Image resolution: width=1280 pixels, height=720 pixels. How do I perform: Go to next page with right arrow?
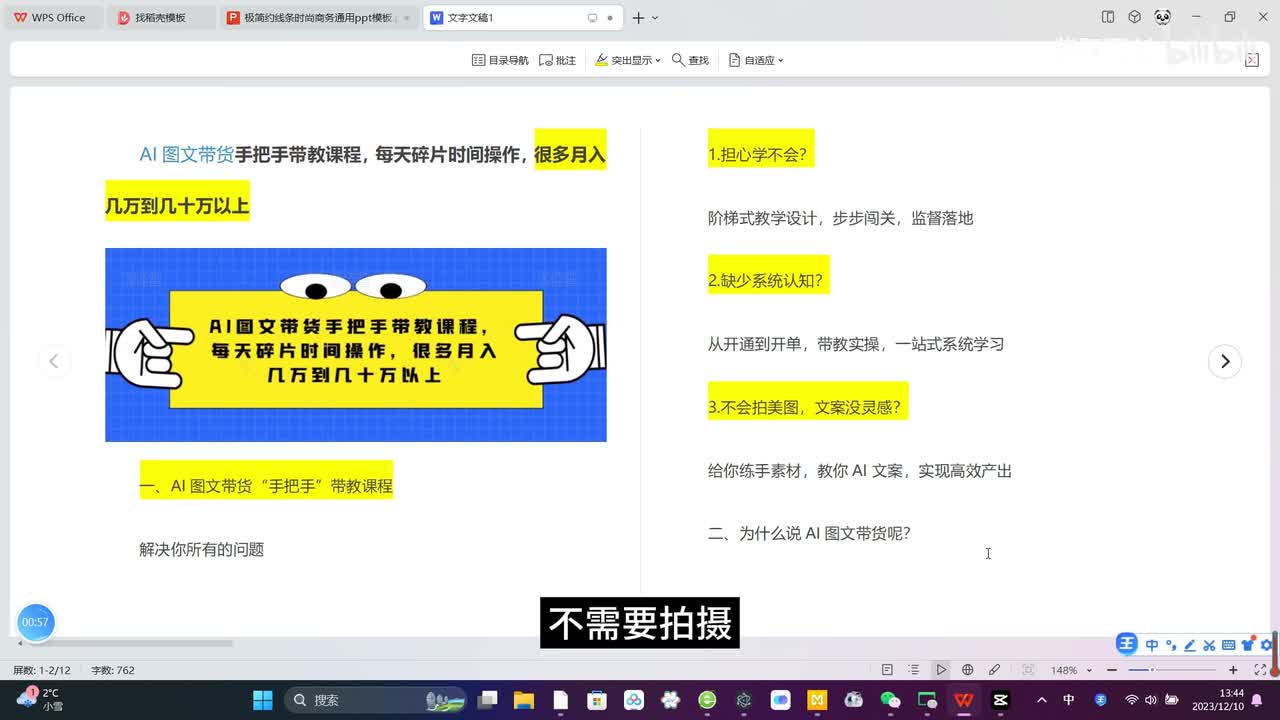click(x=1225, y=361)
